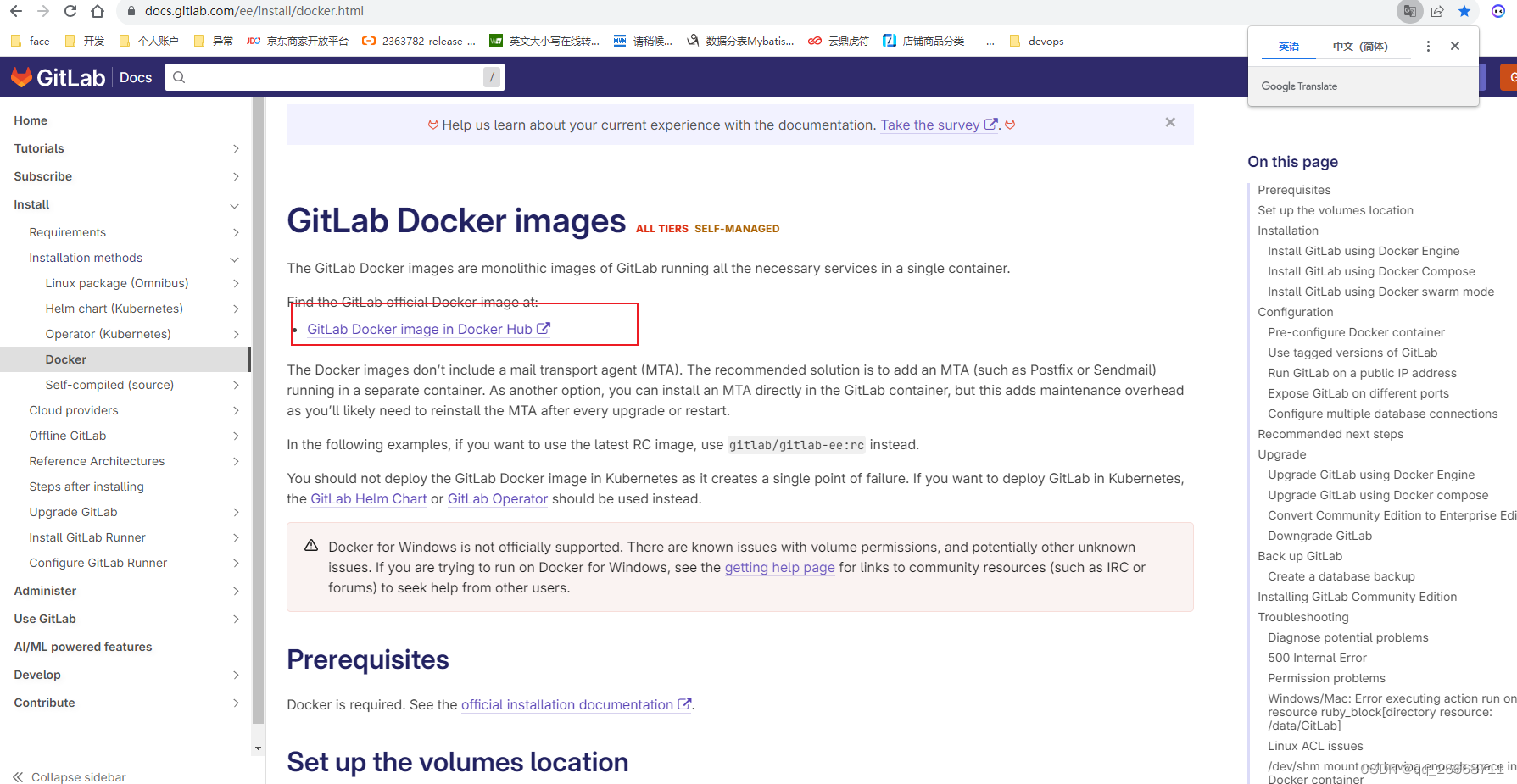Screen dimensions: 1517x784
Task: Open the 云鼎虎符 bookmark
Action: 839,41
